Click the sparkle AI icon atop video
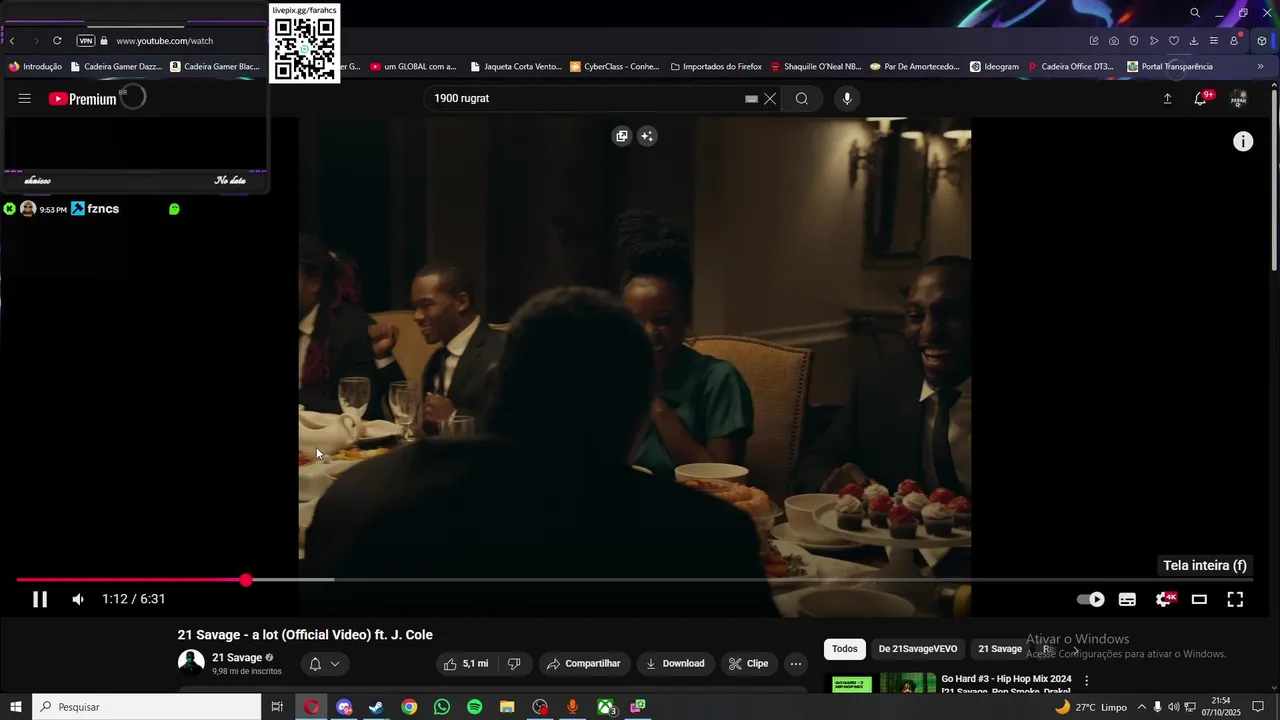 tap(647, 137)
